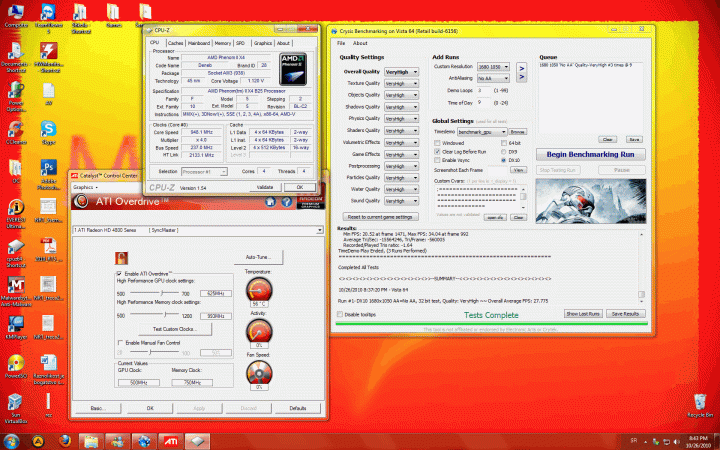Viewport: 720px width, 450px height.
Task: Launch Sun VirtualBox desktop icon
Action: pyautogui.click(x=15, y=408)
